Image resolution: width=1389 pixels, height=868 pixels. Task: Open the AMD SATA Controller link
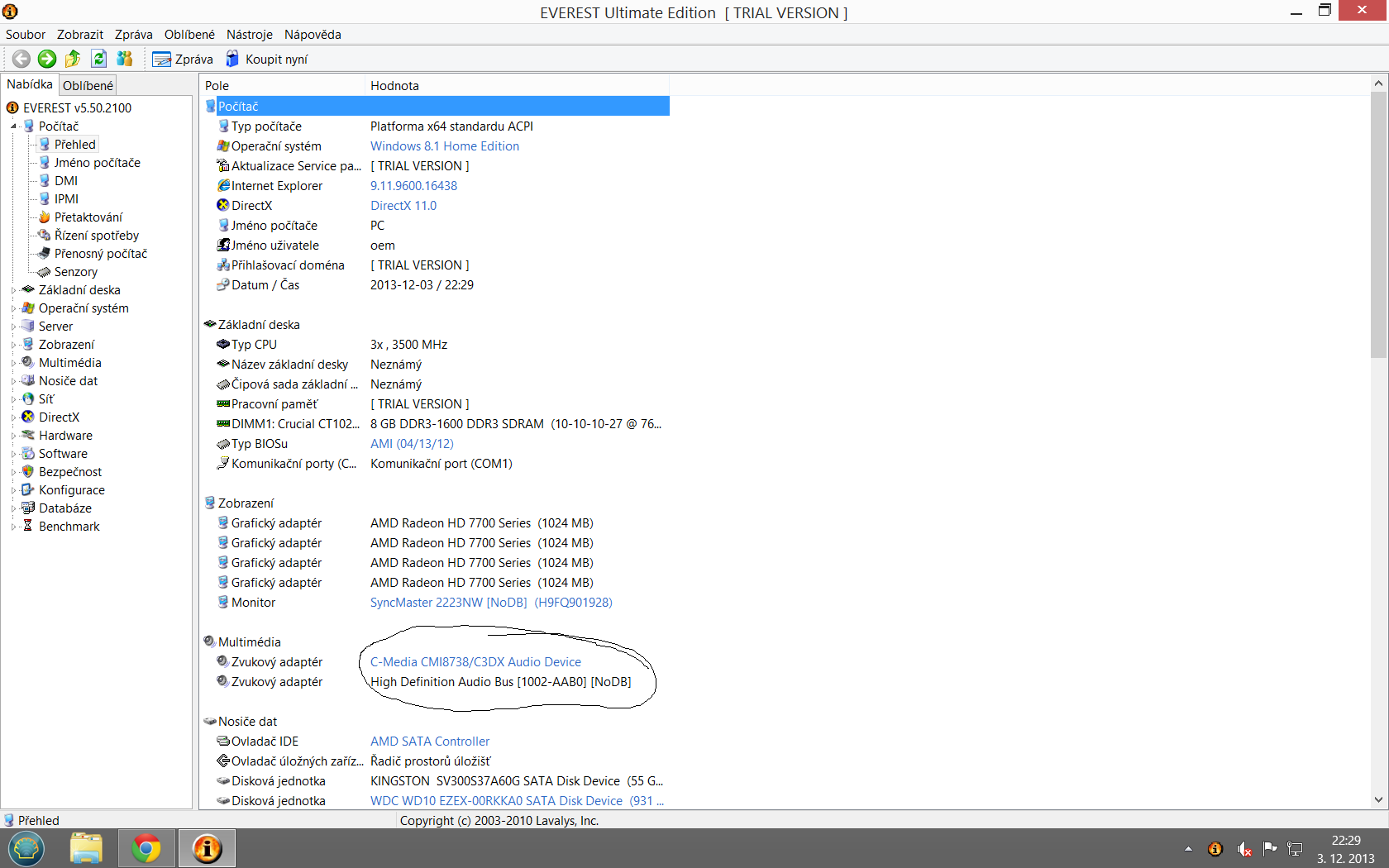tap(429, 742)
